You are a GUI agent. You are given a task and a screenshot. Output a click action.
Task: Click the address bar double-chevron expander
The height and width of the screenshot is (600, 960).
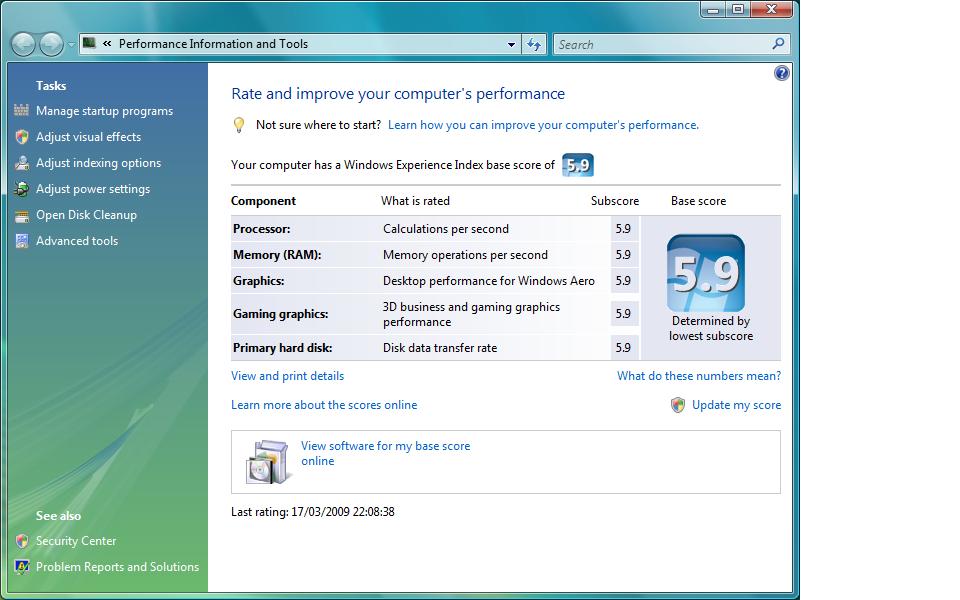pyautogui.click(x=107, y=43)
